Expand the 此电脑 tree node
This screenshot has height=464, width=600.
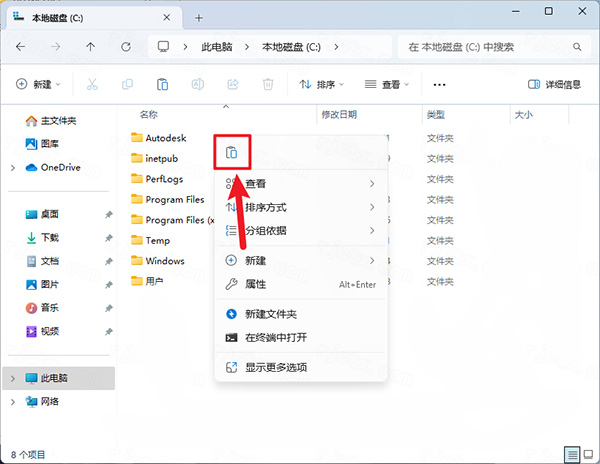pos(13,378)
